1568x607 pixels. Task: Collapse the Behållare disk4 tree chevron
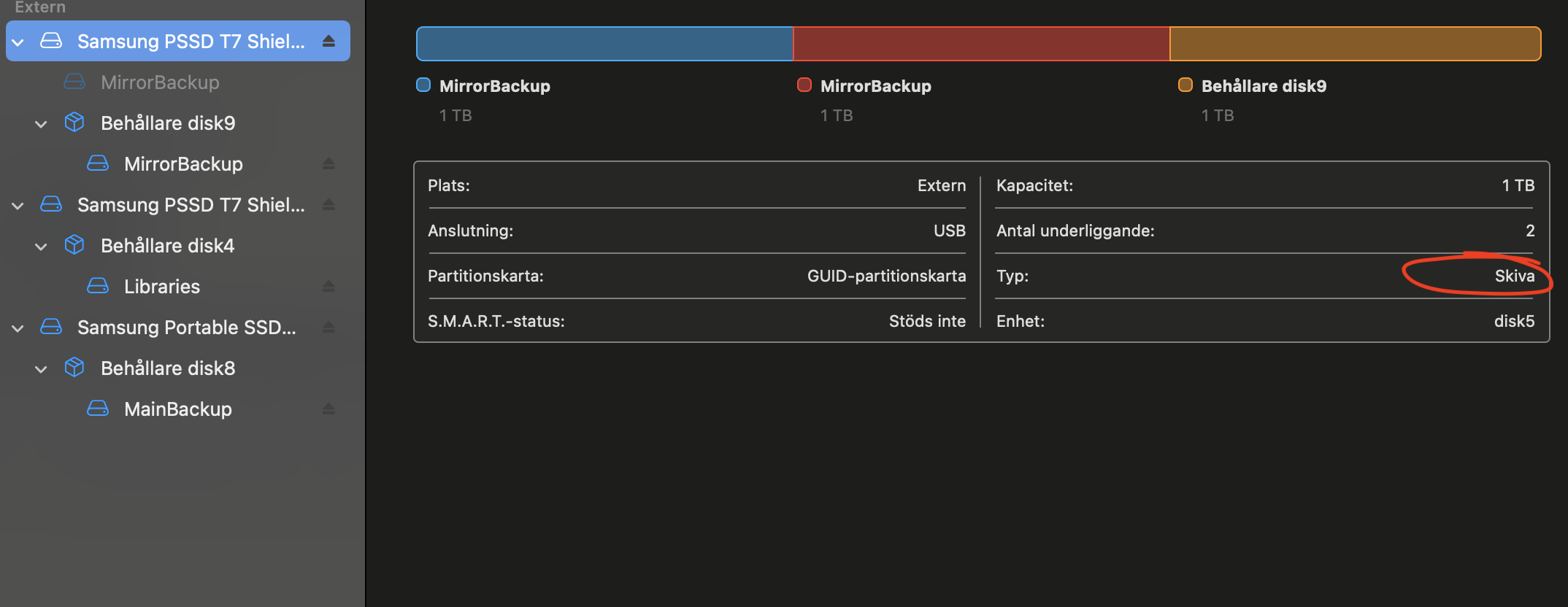pyautogui.click(x=42, y=247)
